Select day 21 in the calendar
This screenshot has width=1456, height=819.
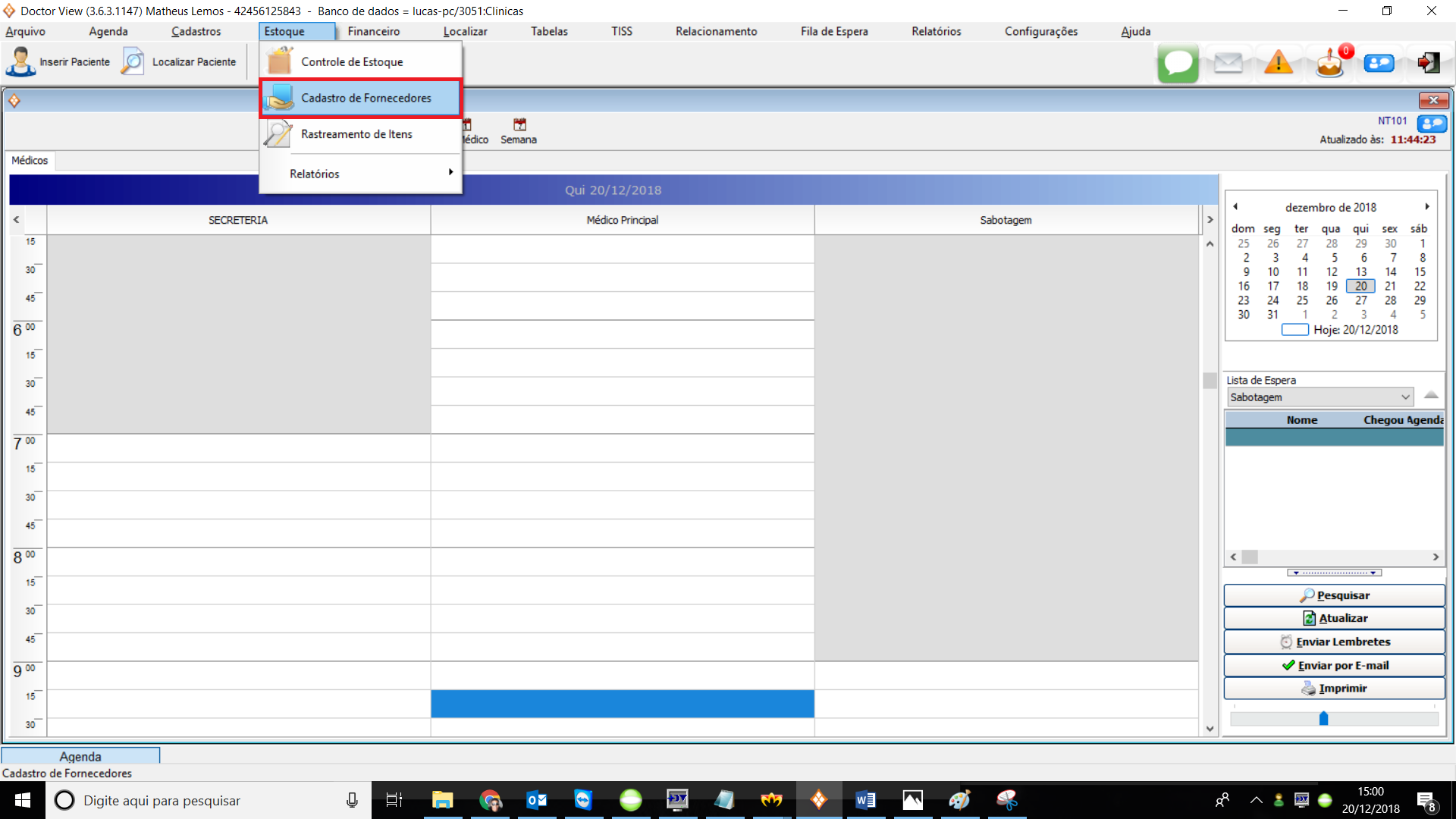1389,286
